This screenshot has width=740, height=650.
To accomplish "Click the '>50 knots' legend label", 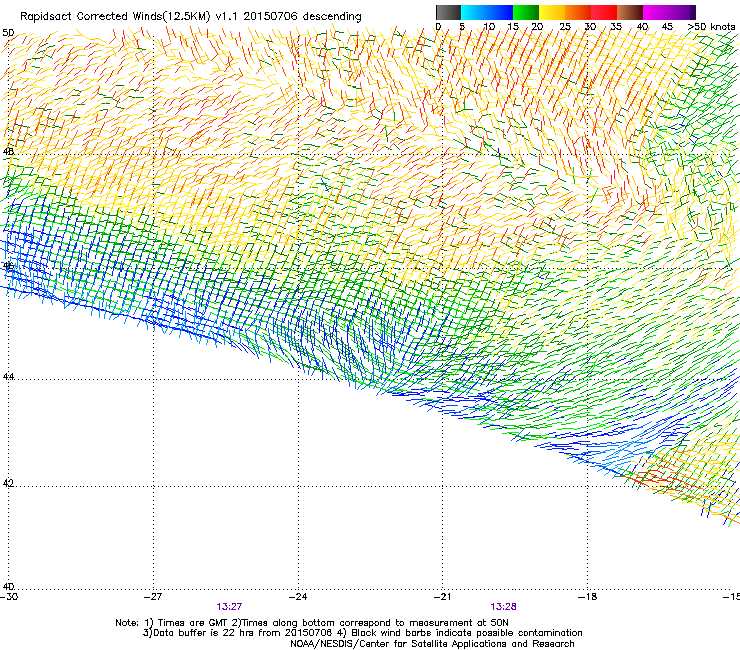I will [711, 27].
